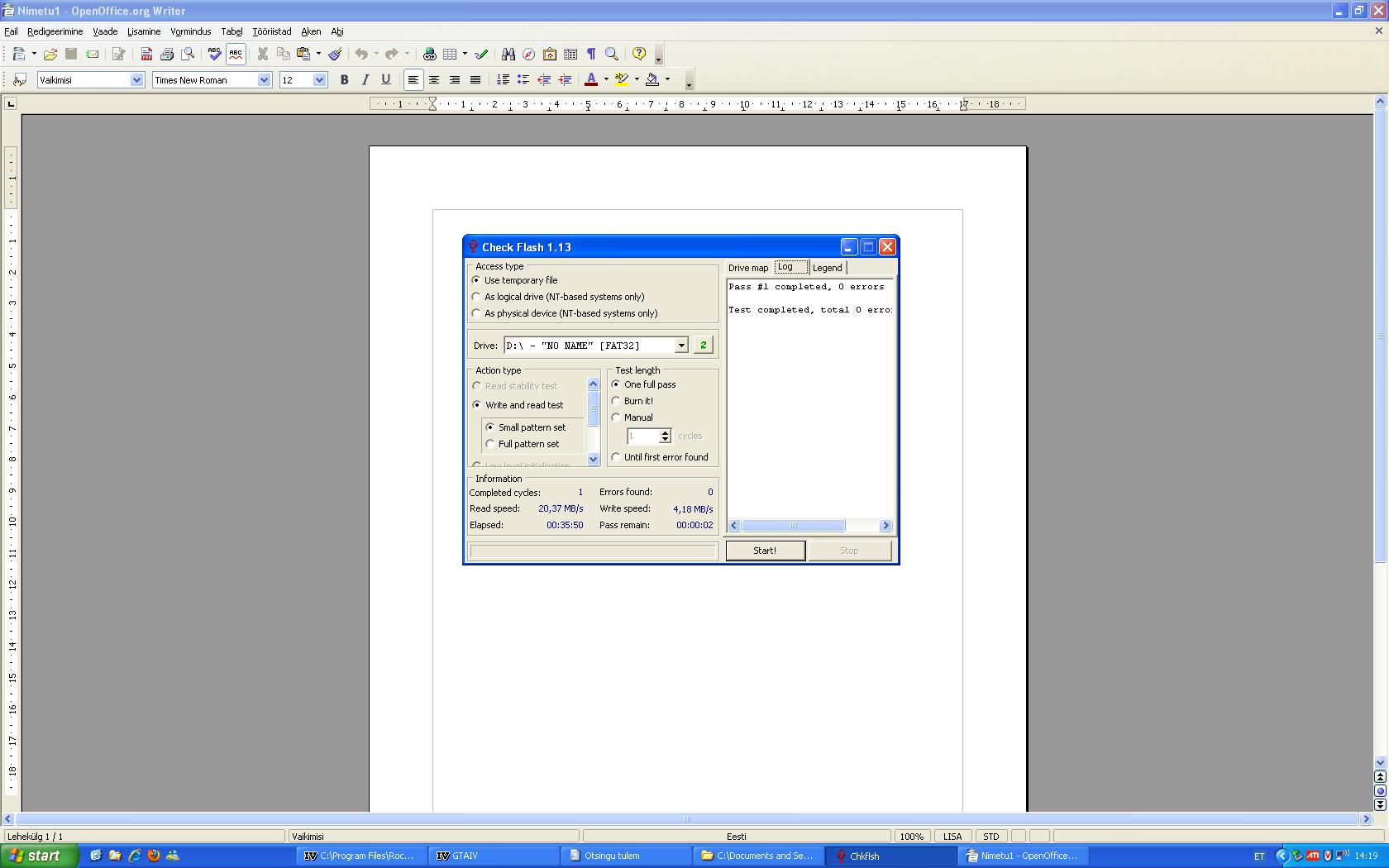
Task: Open the Highlighting color dropdown arrow
Action: [x=637, y=80]
